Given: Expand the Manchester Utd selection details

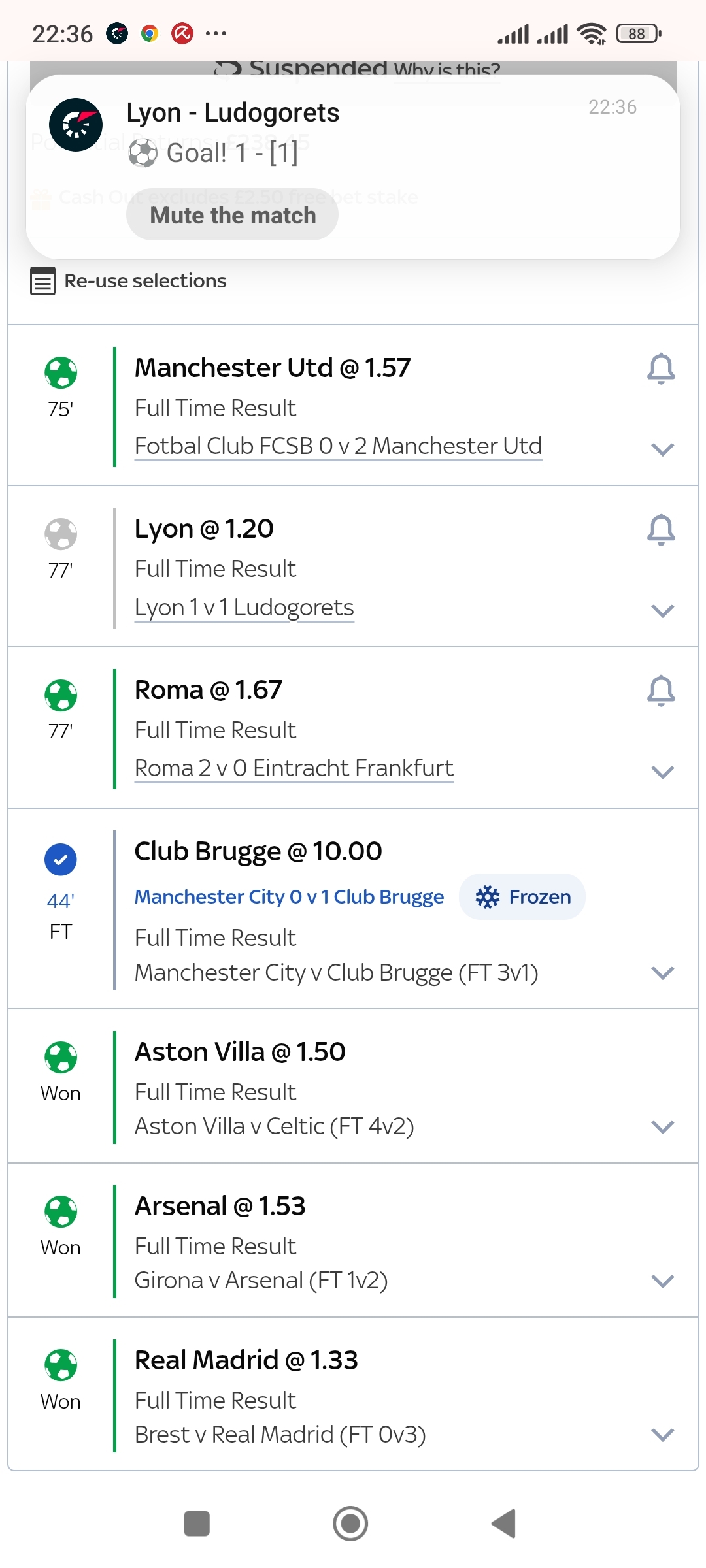Looking at the screenshot, I should 662,449.
